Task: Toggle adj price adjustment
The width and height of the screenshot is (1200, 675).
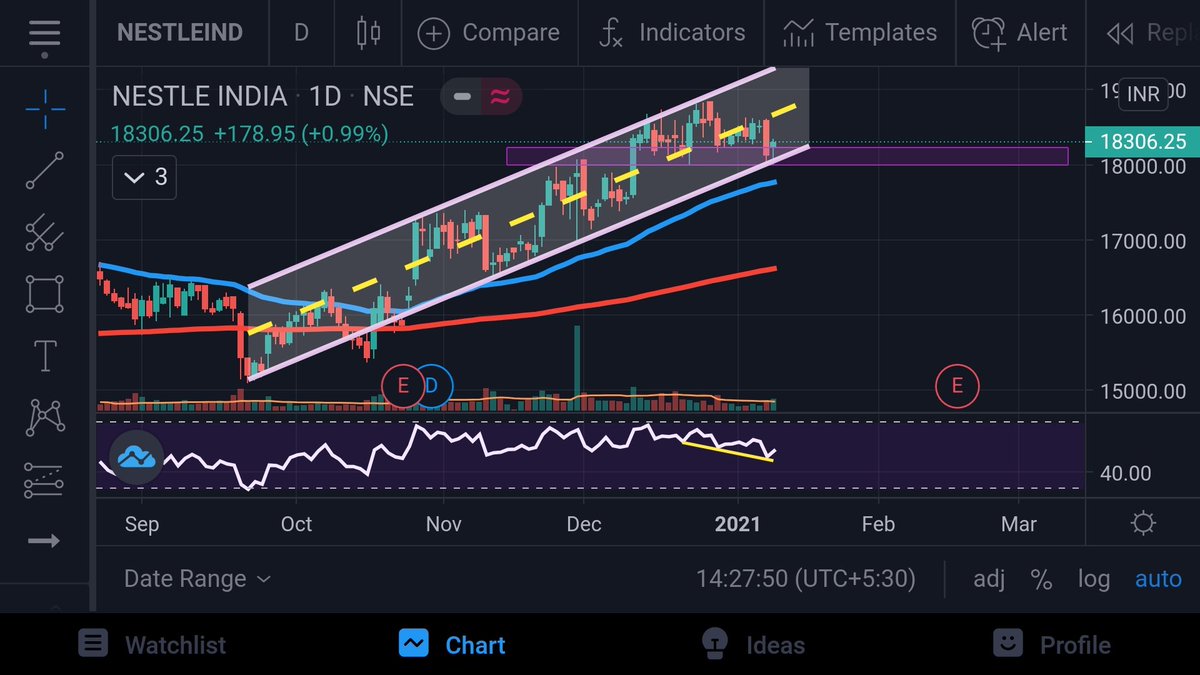Action: point(990,578)
